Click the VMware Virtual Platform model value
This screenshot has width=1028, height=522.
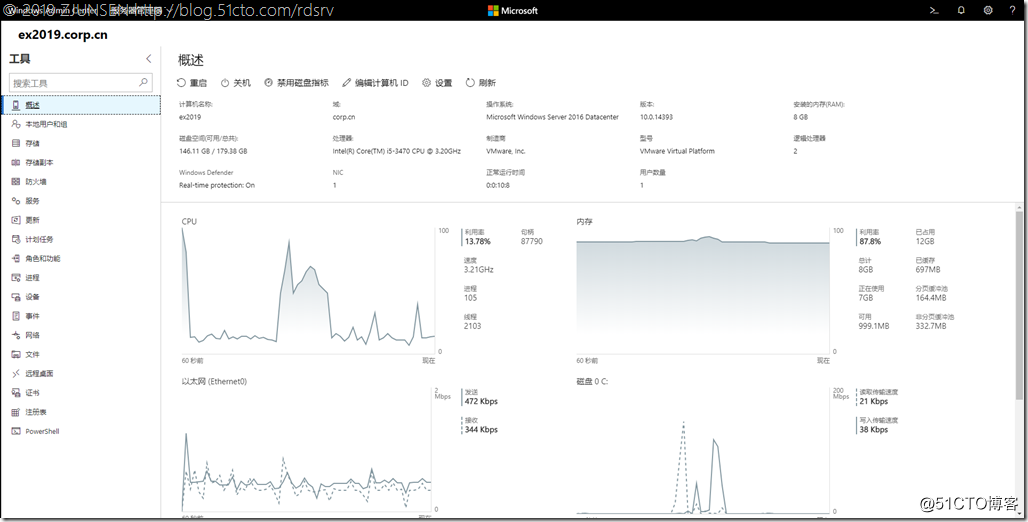(x=677, y=151)
